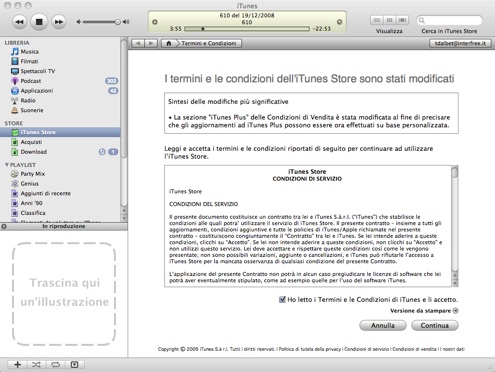Image resolution: width=495 pixels, height=372 pixels.
Task: Open Musica in the library
Action: (x=60, y=52)
